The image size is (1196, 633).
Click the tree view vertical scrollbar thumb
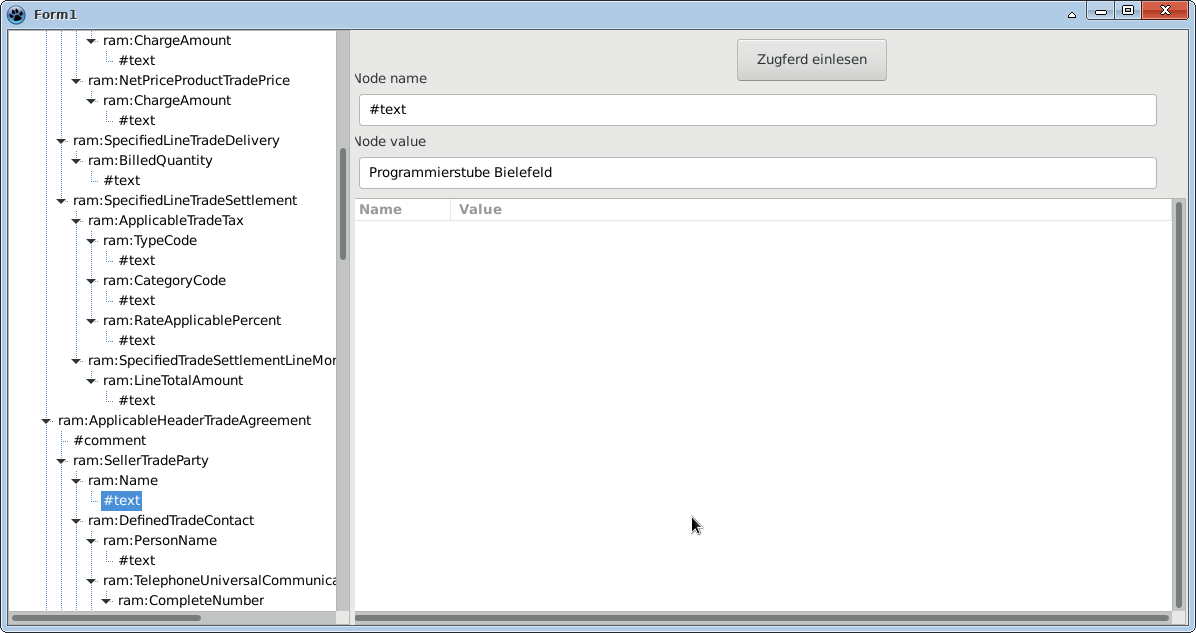343,204
